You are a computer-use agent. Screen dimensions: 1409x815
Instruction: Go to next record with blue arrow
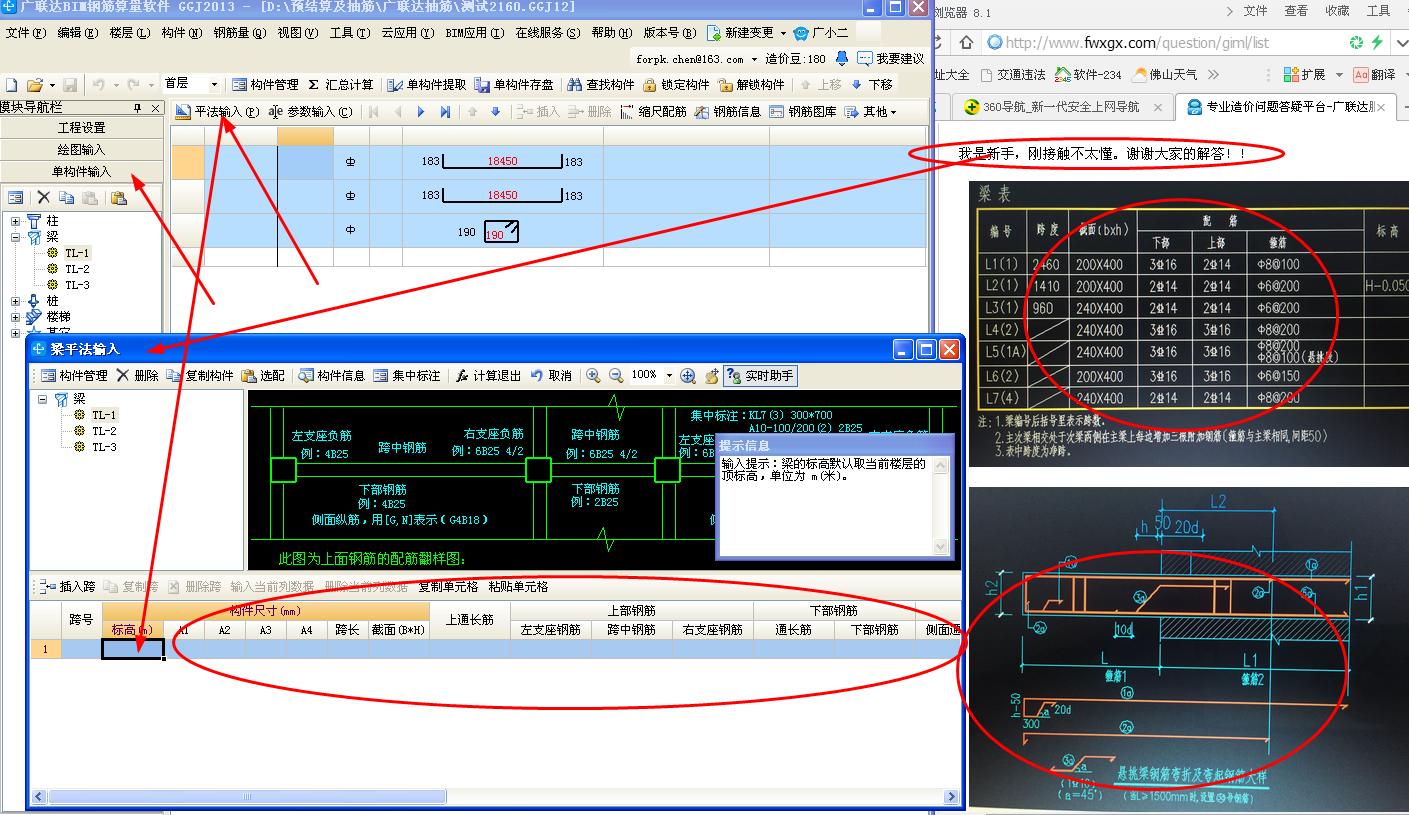click(421, 112)
